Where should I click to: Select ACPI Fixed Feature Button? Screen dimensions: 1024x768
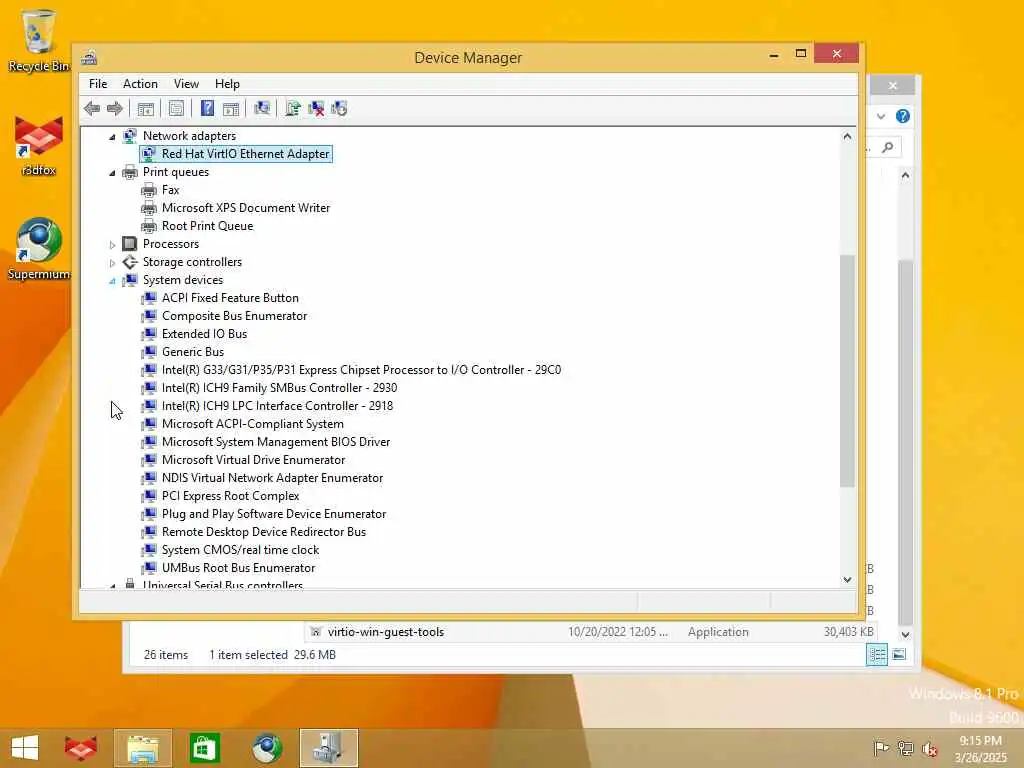pyautogui.click(x=230, y=298)
